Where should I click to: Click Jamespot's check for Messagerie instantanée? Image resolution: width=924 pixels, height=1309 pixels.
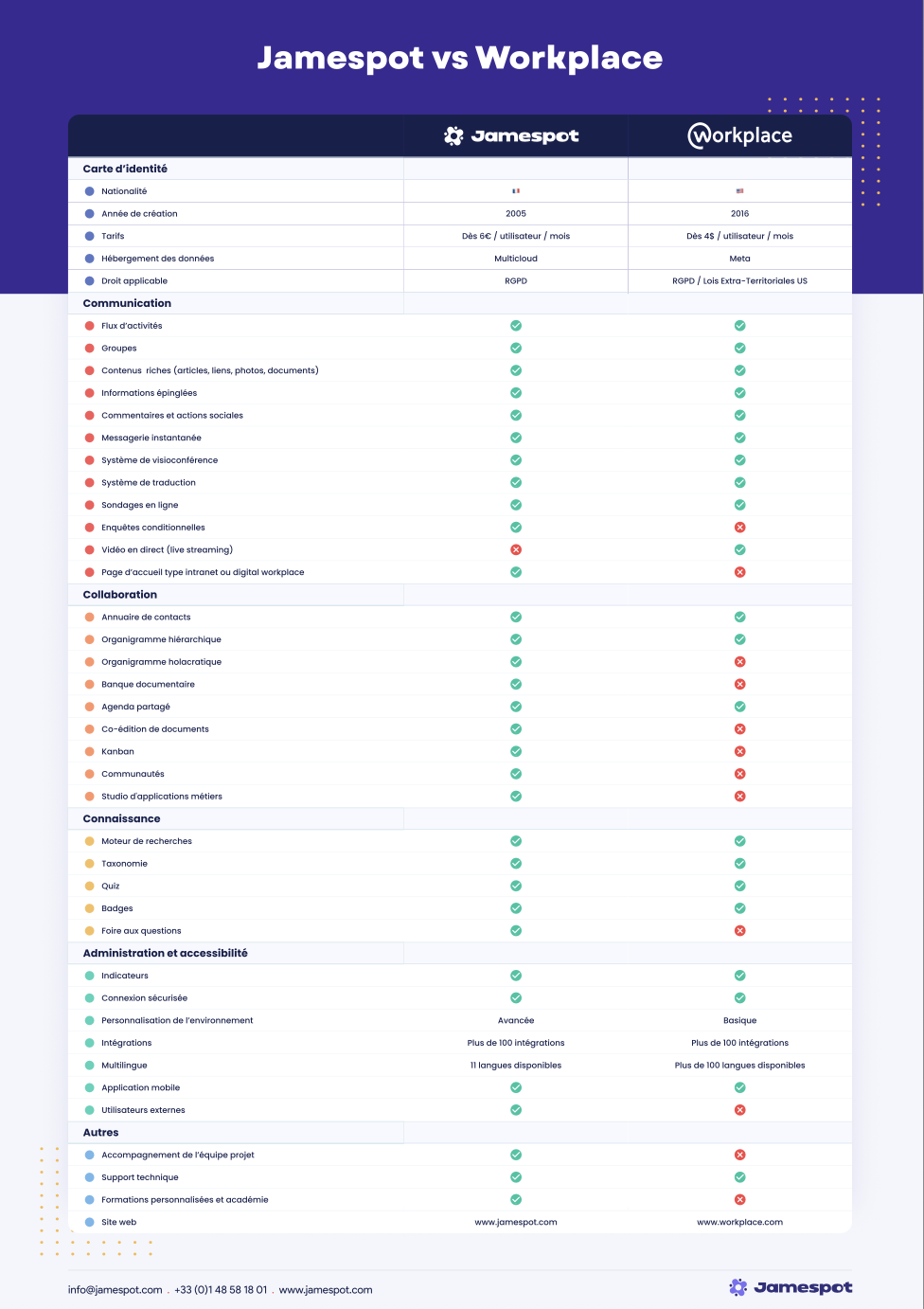point(516,438)
